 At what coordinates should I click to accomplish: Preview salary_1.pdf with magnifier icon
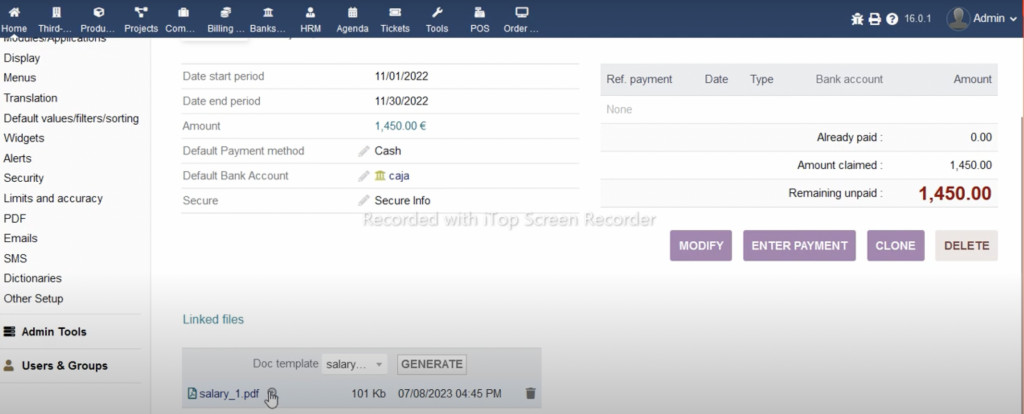pyautogui.click(x=272, y=393)
